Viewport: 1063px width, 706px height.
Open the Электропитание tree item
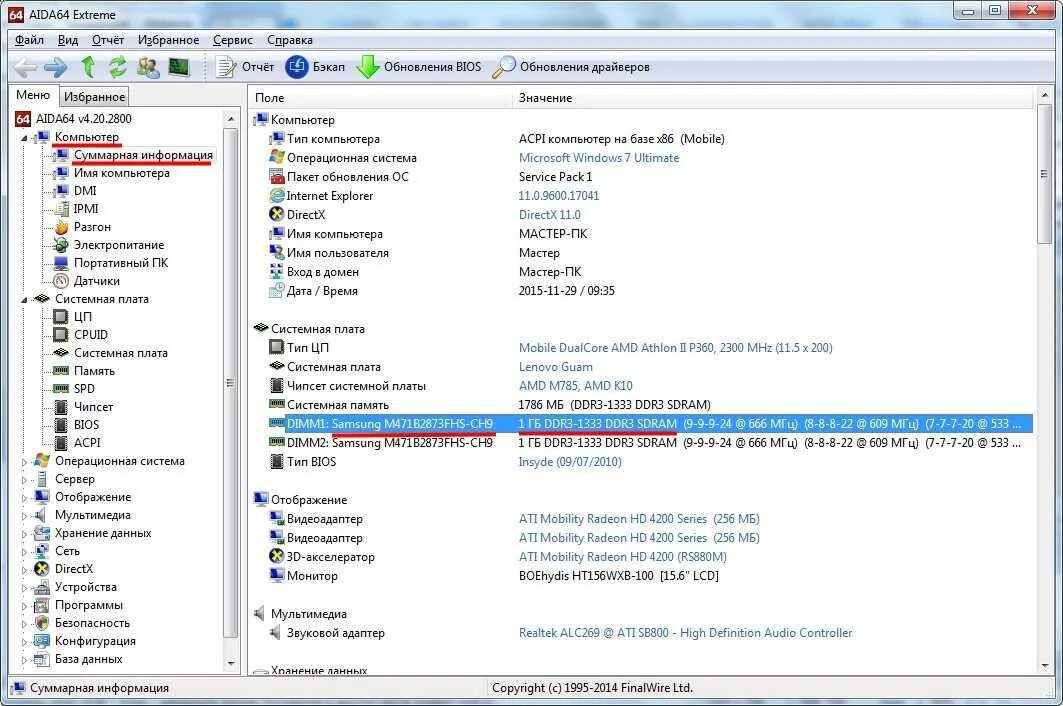tap(119, 245)
